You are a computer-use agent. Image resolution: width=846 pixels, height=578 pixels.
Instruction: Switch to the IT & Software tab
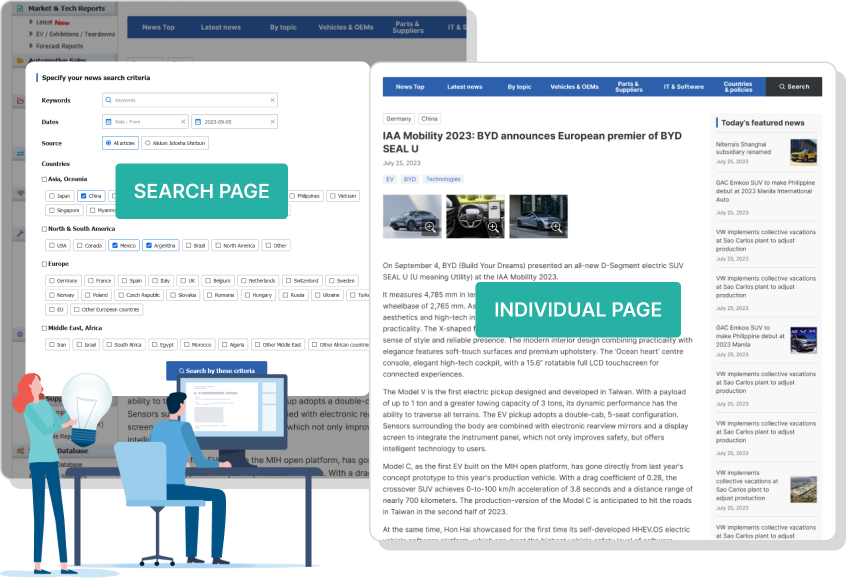[684, 87]
